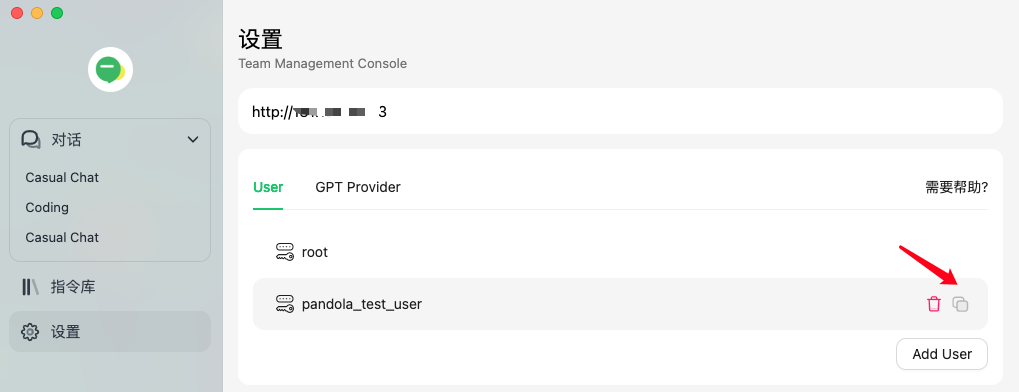Click the key icon next to pandola_test_user
Viewport: 1019px width, 392px height.
(x=285, y=304)
